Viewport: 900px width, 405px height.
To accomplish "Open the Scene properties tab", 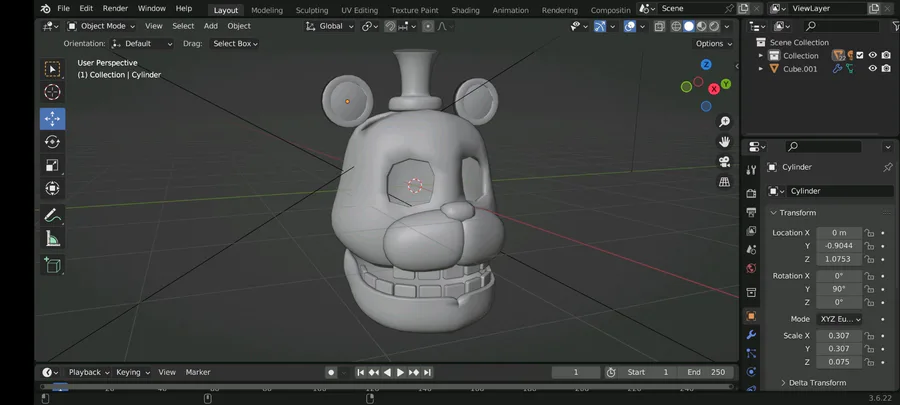I will pyautogui.click(x=751, y=250).
